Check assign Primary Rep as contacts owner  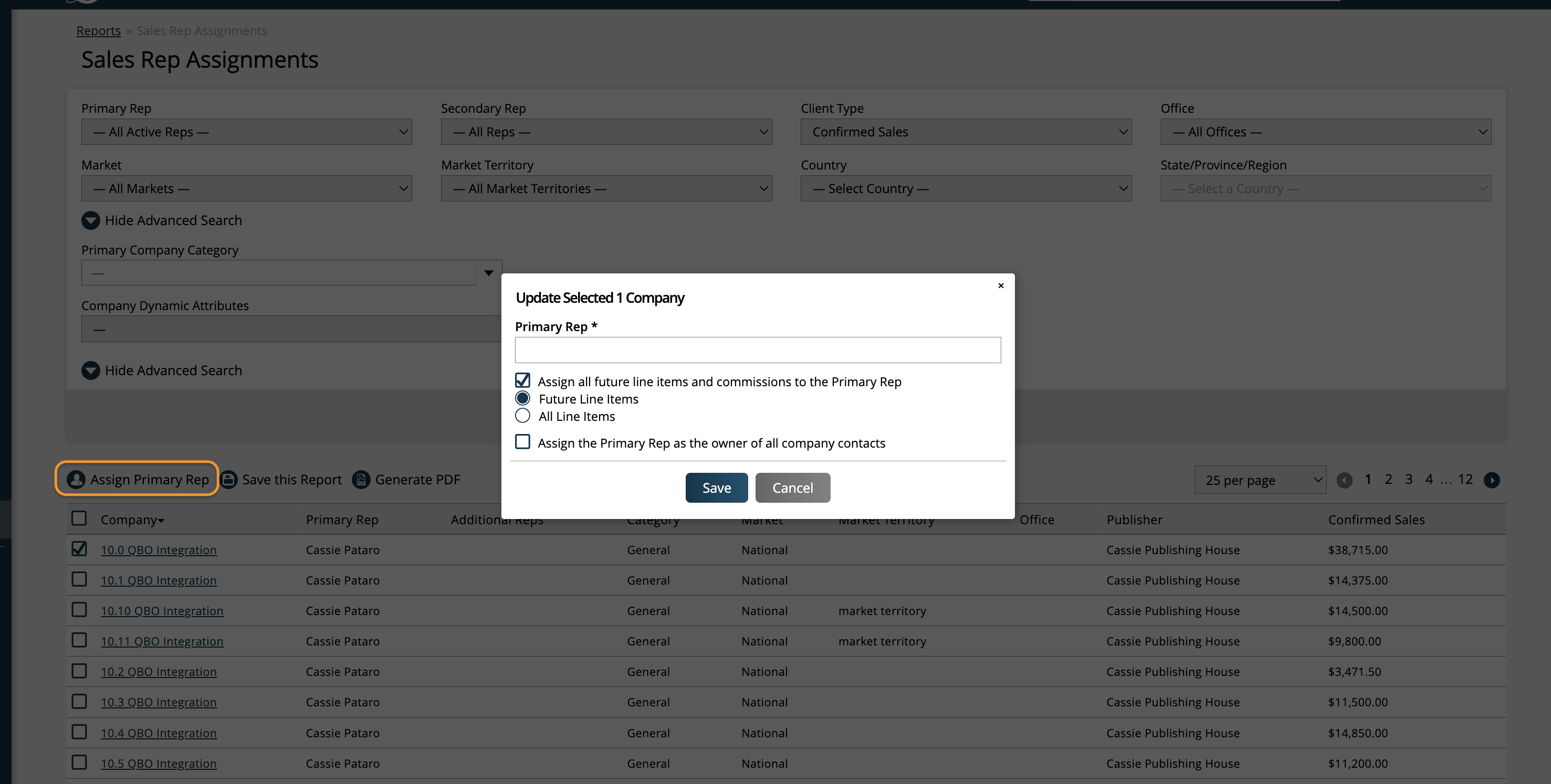[522, 442]
